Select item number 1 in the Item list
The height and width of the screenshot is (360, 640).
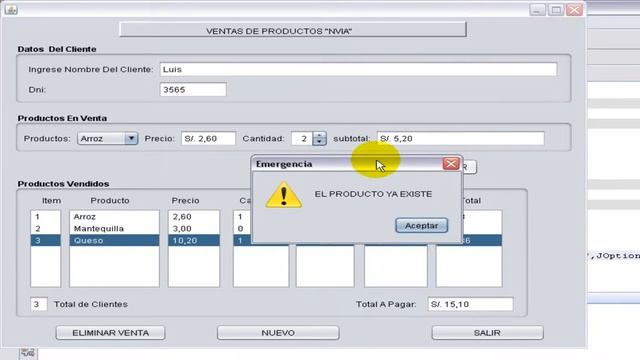46,217
